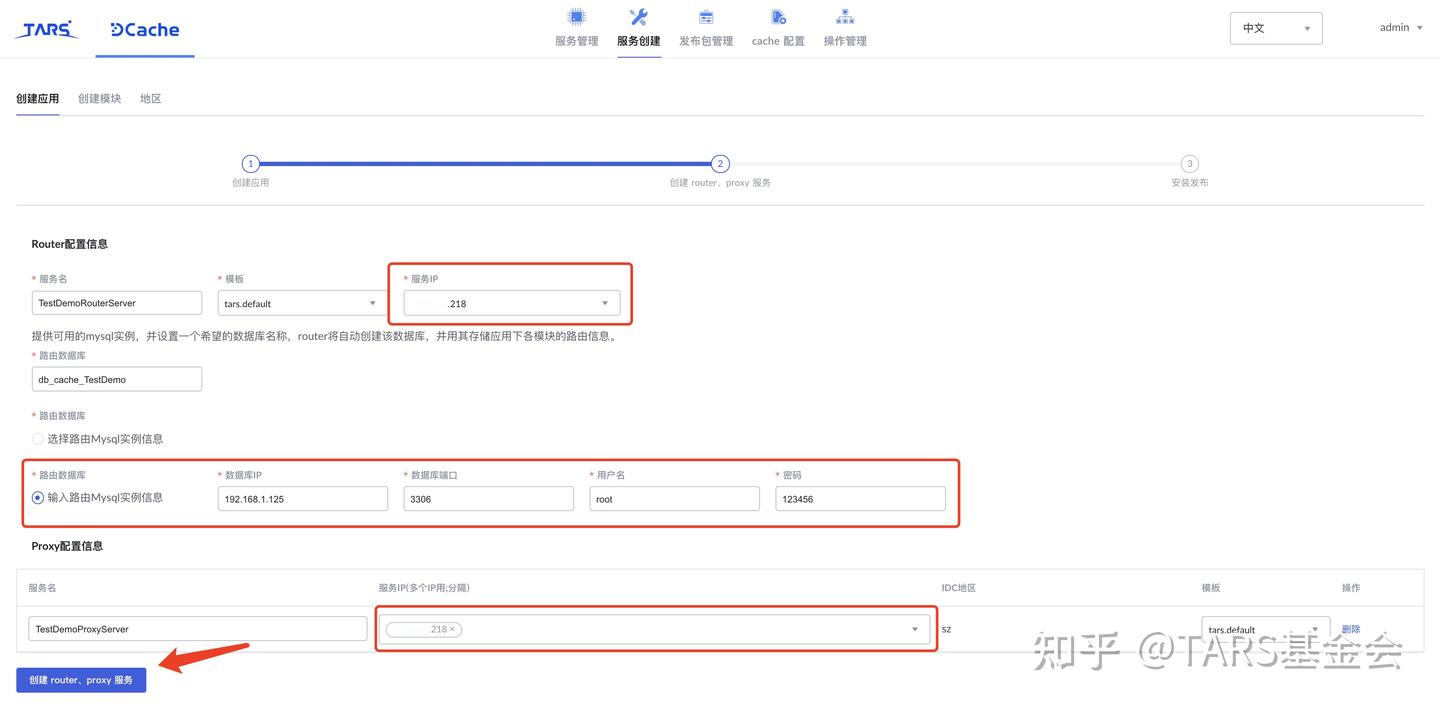Click the DCache logo link
The image size is (1440, 709).
pyautogui.click(x=144, y=29)
